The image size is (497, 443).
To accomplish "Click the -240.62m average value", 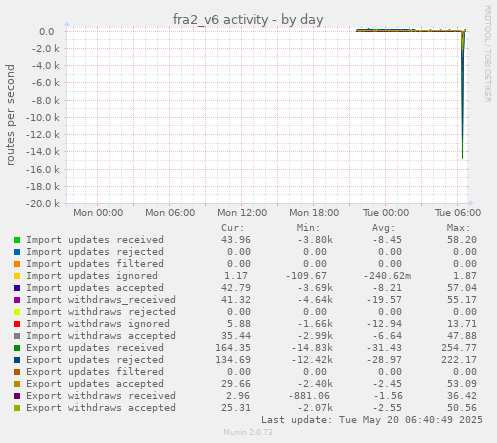I will pos(387,276).
